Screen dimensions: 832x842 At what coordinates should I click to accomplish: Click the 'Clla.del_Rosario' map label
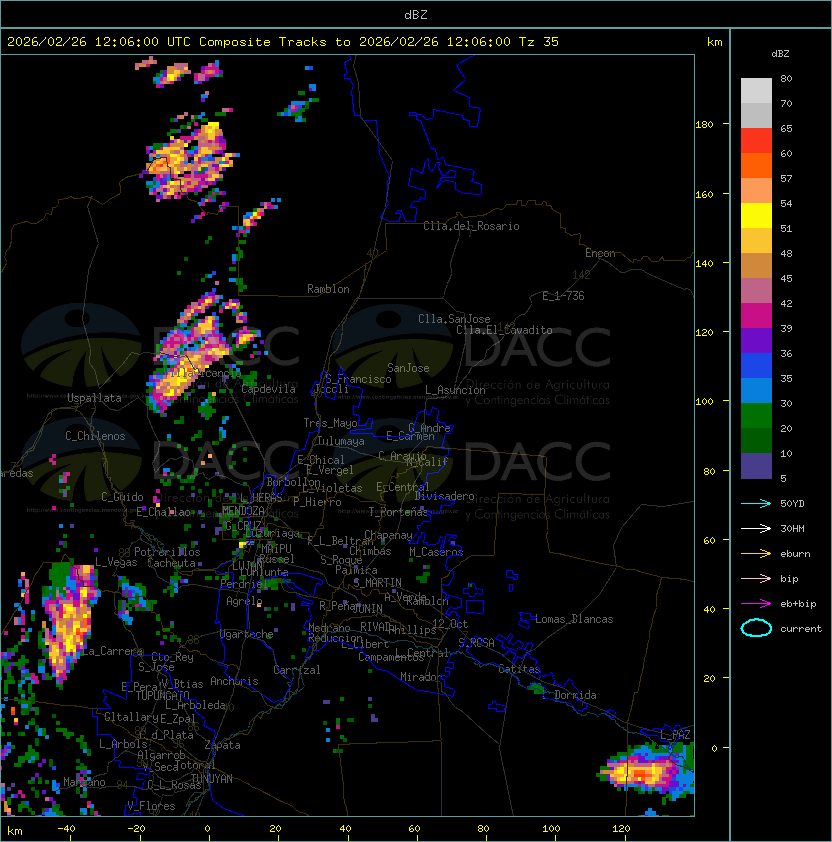click(x=471, y=226)
